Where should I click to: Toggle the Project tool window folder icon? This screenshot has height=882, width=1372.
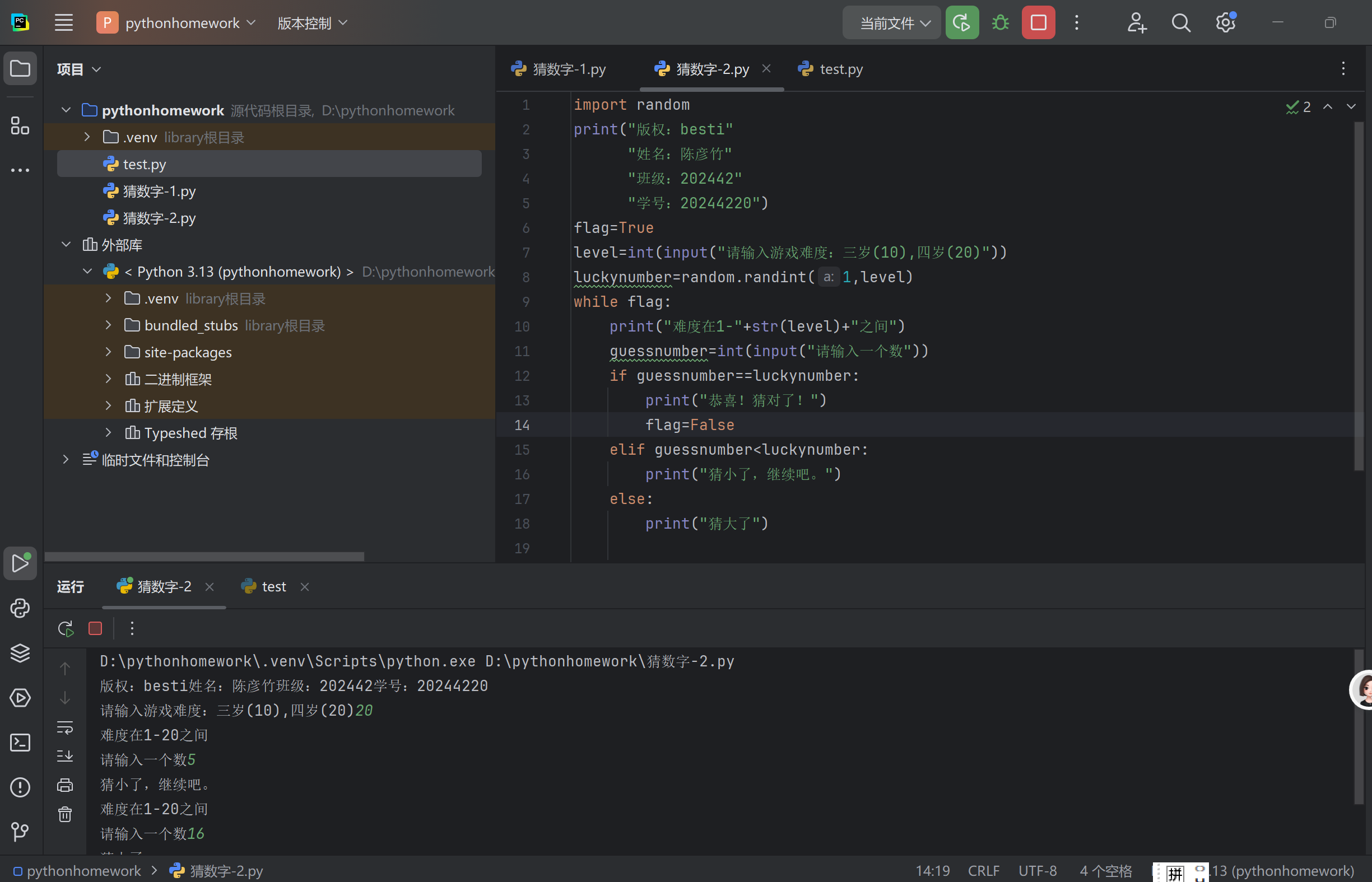(x=20, y=69)
